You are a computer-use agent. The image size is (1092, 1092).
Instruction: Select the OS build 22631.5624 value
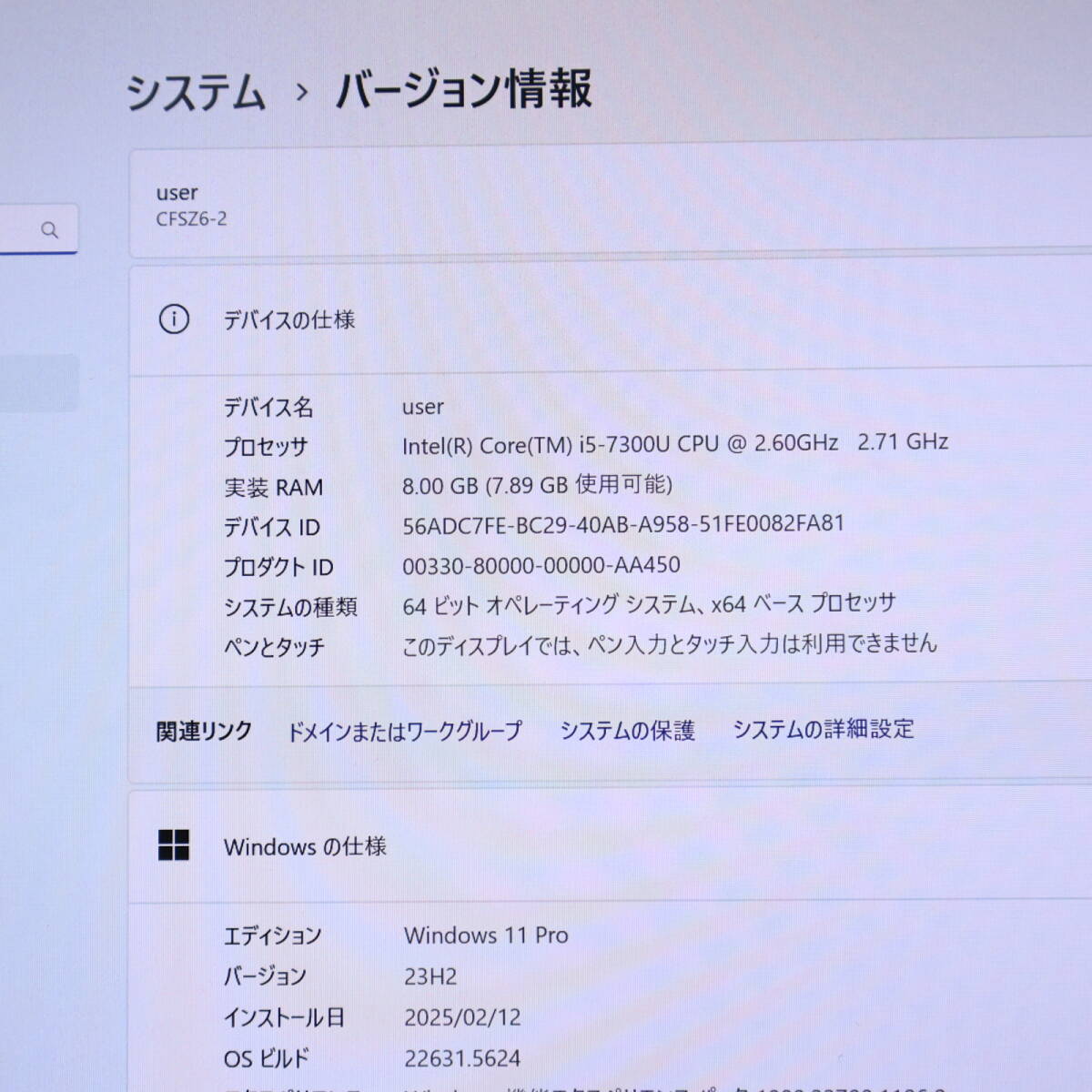pyautogui.click(x=462, y=1058)
